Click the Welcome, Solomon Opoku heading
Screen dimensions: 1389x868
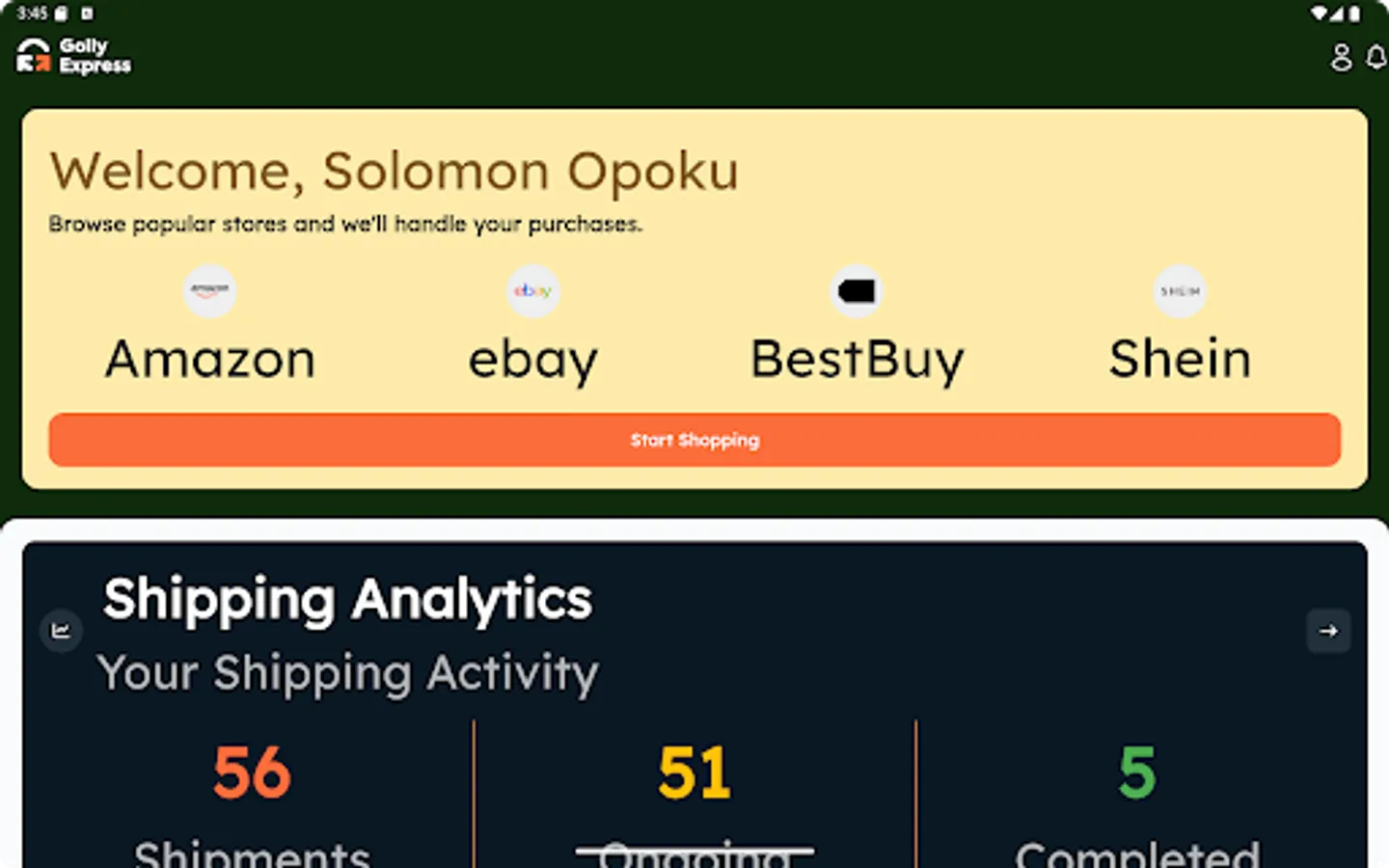click(395, 171)
